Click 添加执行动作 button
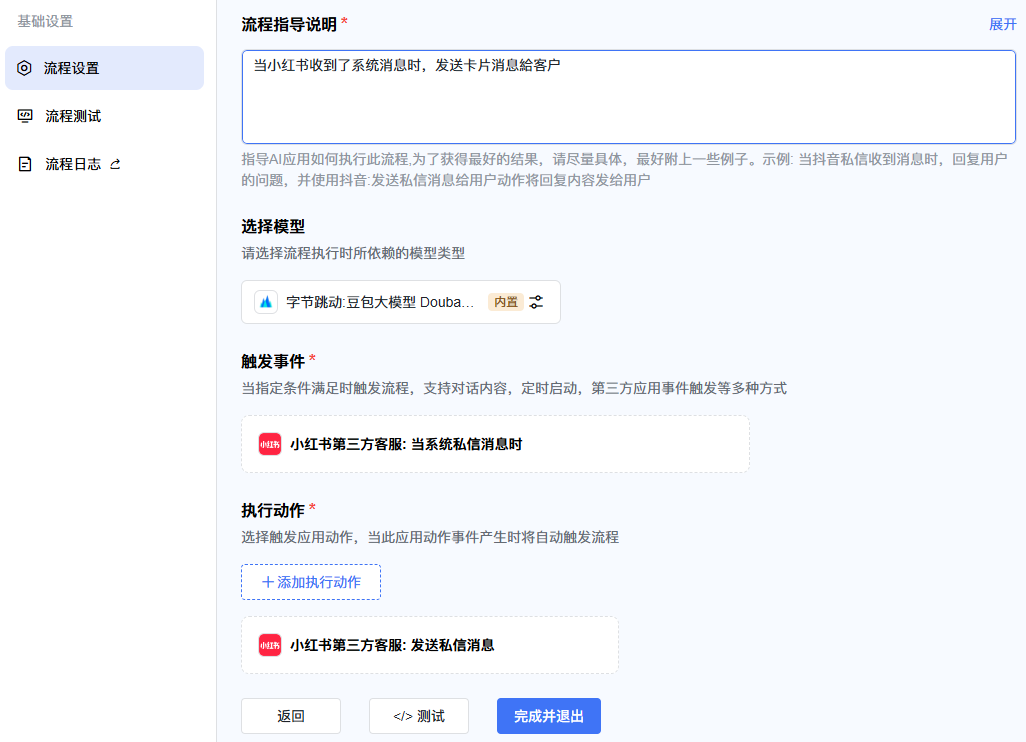 point(311,582)
